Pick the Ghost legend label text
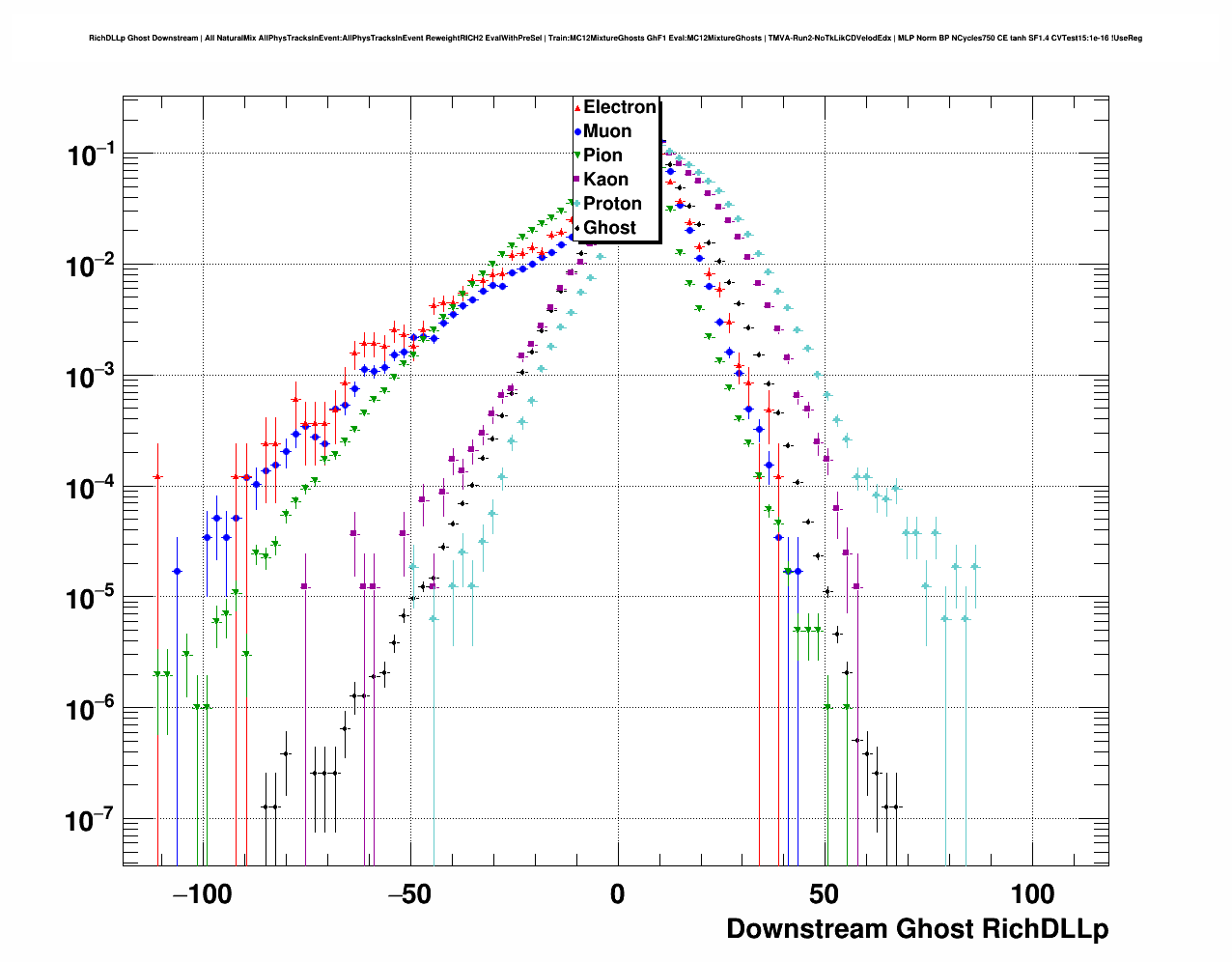The image size is (1232, 962). (609, 228)
